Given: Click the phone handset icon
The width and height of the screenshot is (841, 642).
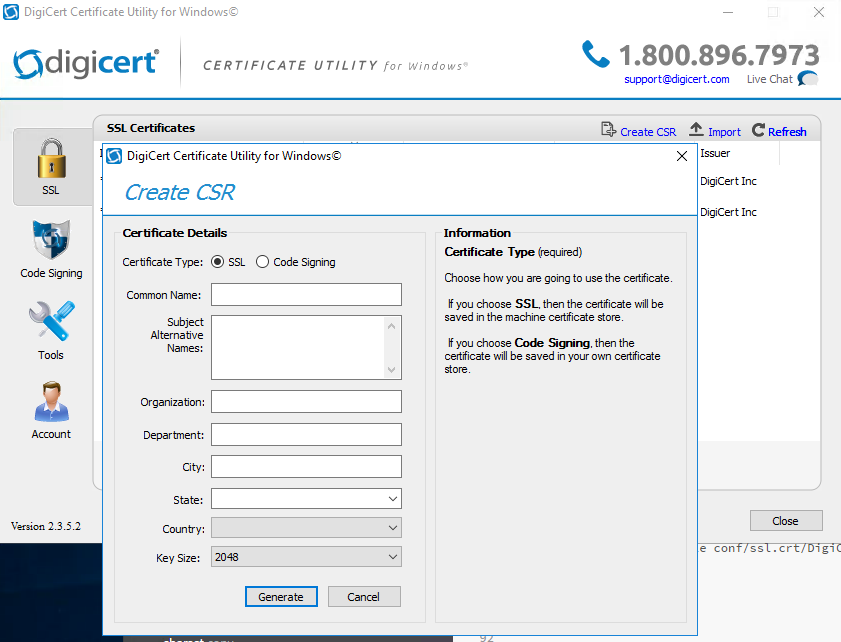Looking at the screenshot, I should 595,54.
